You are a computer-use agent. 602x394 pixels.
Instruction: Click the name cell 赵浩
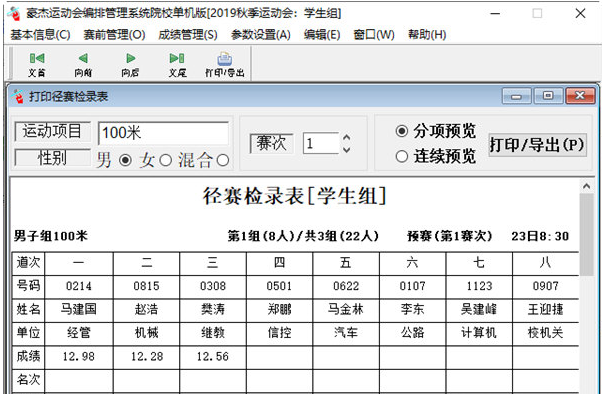pyautogui.click(x=146, y=310)
